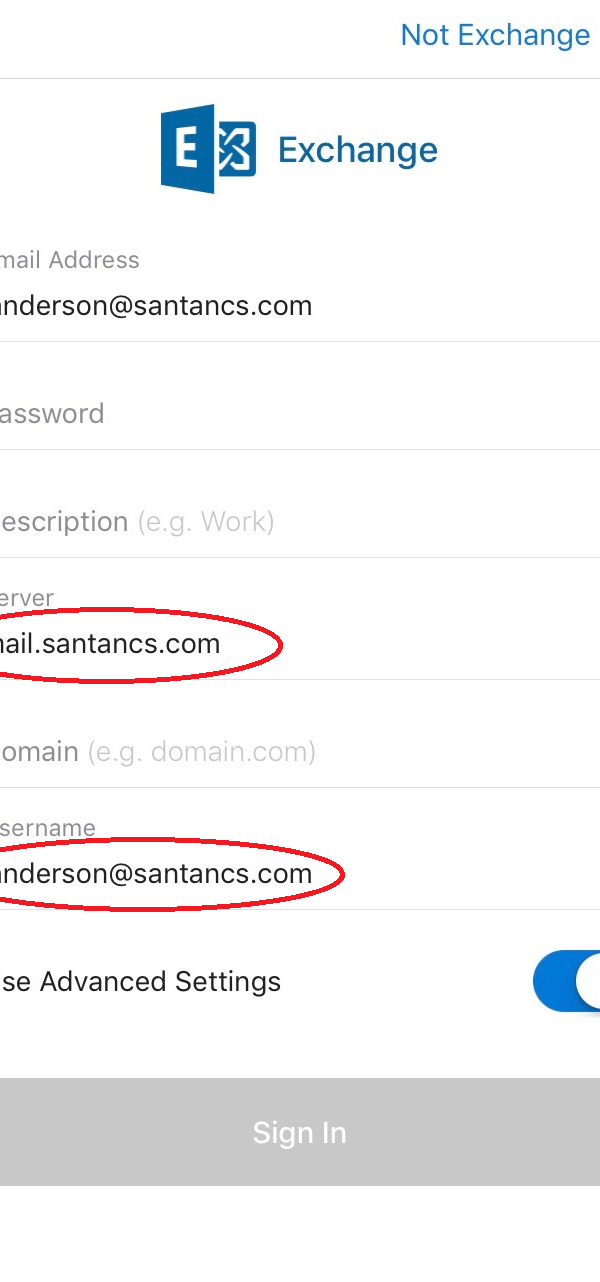Screen dimensions: 600x1282
Task: Tap the empty white area below Sign In
Action: point(300,1234)
